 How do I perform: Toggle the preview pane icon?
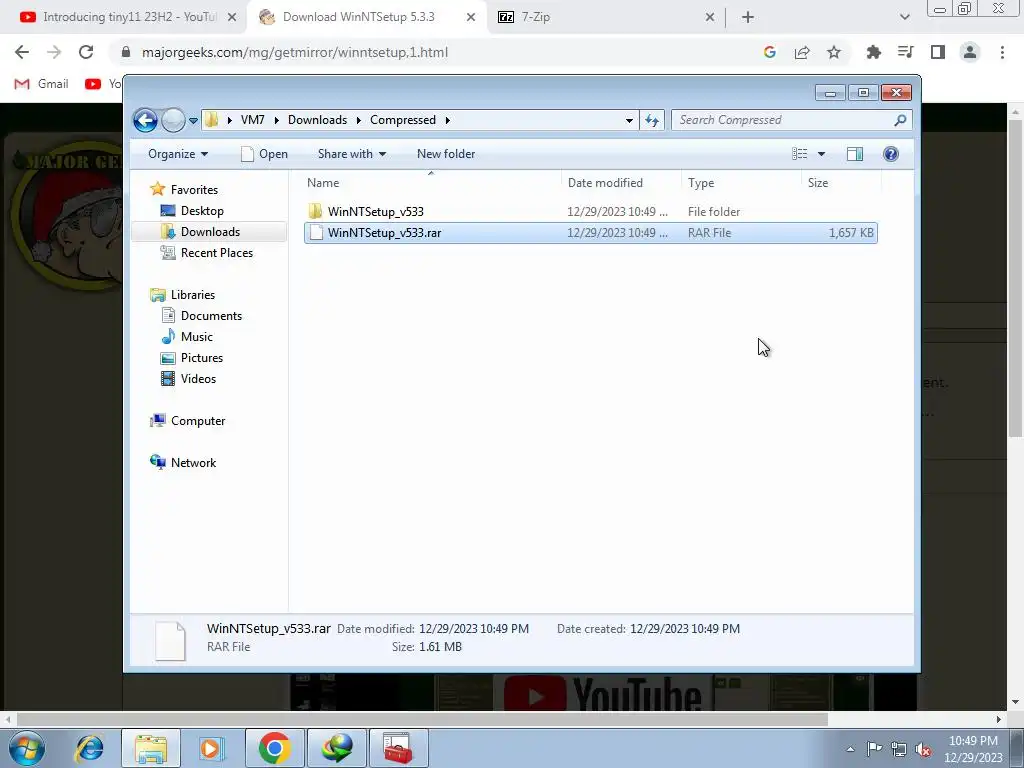point(855,154)
